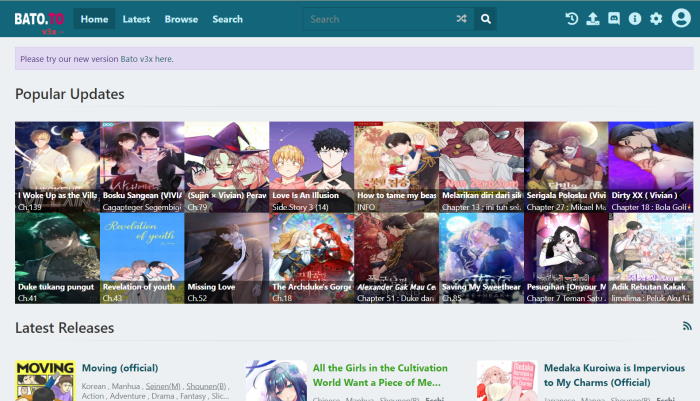This screenshot has height=401, width=700.
Task: Click the magnifier search button
Action: 486,19
